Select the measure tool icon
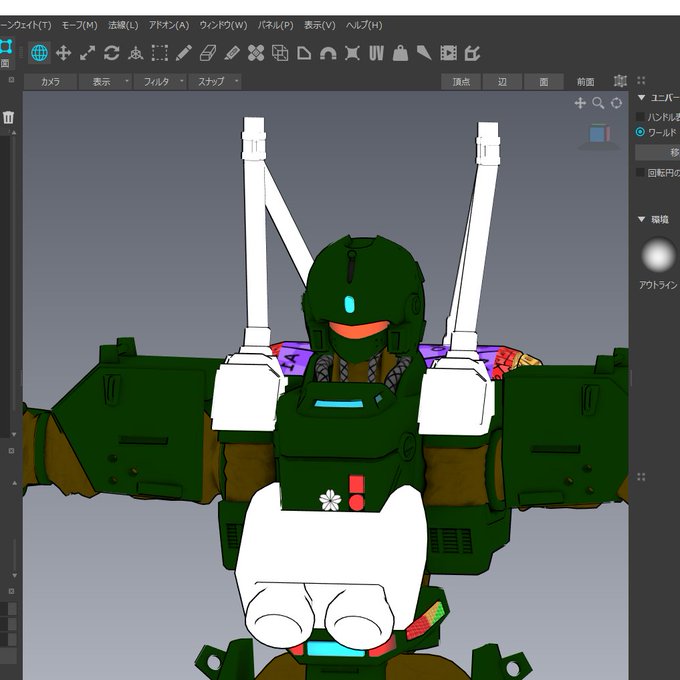 [x=472, y=53]
